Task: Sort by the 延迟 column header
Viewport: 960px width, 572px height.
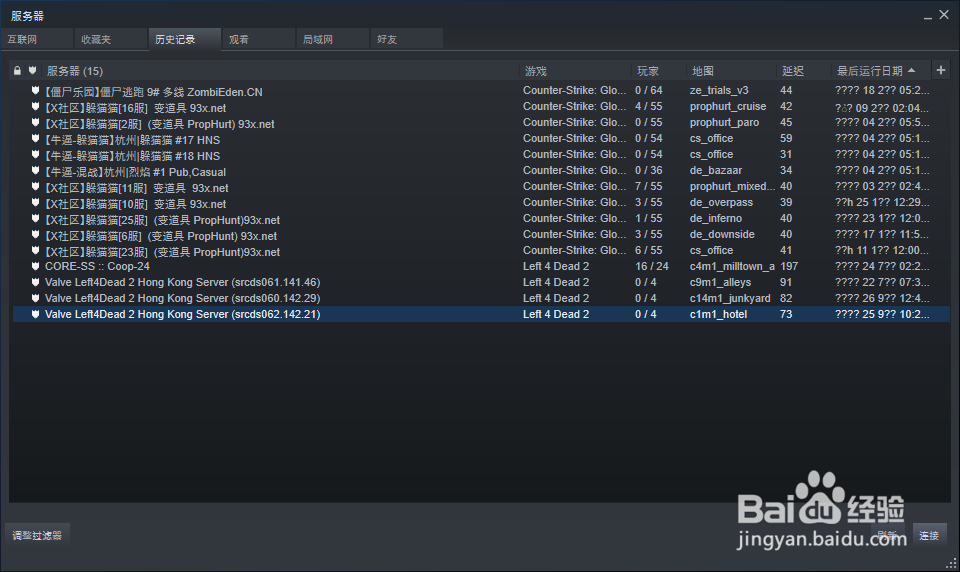Action: click(x=804, y=71)
